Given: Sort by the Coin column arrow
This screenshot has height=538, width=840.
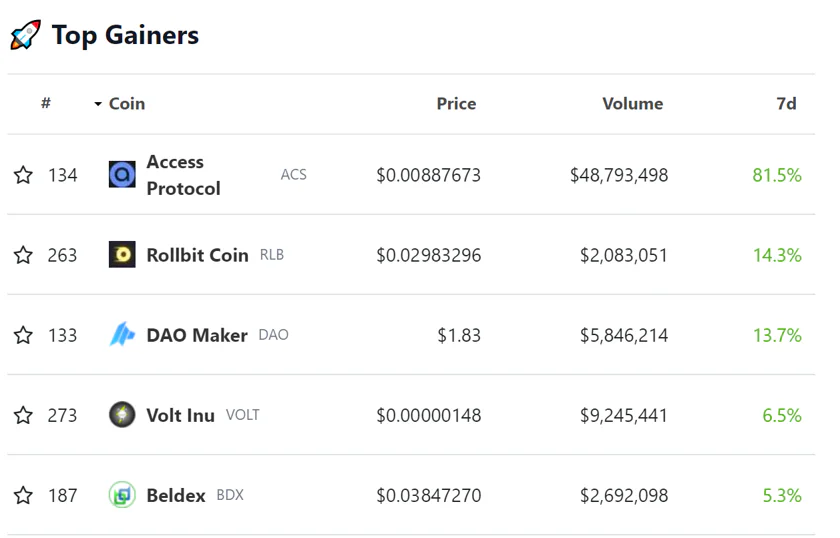Looking at the screenshot, I should pos(98,104).
